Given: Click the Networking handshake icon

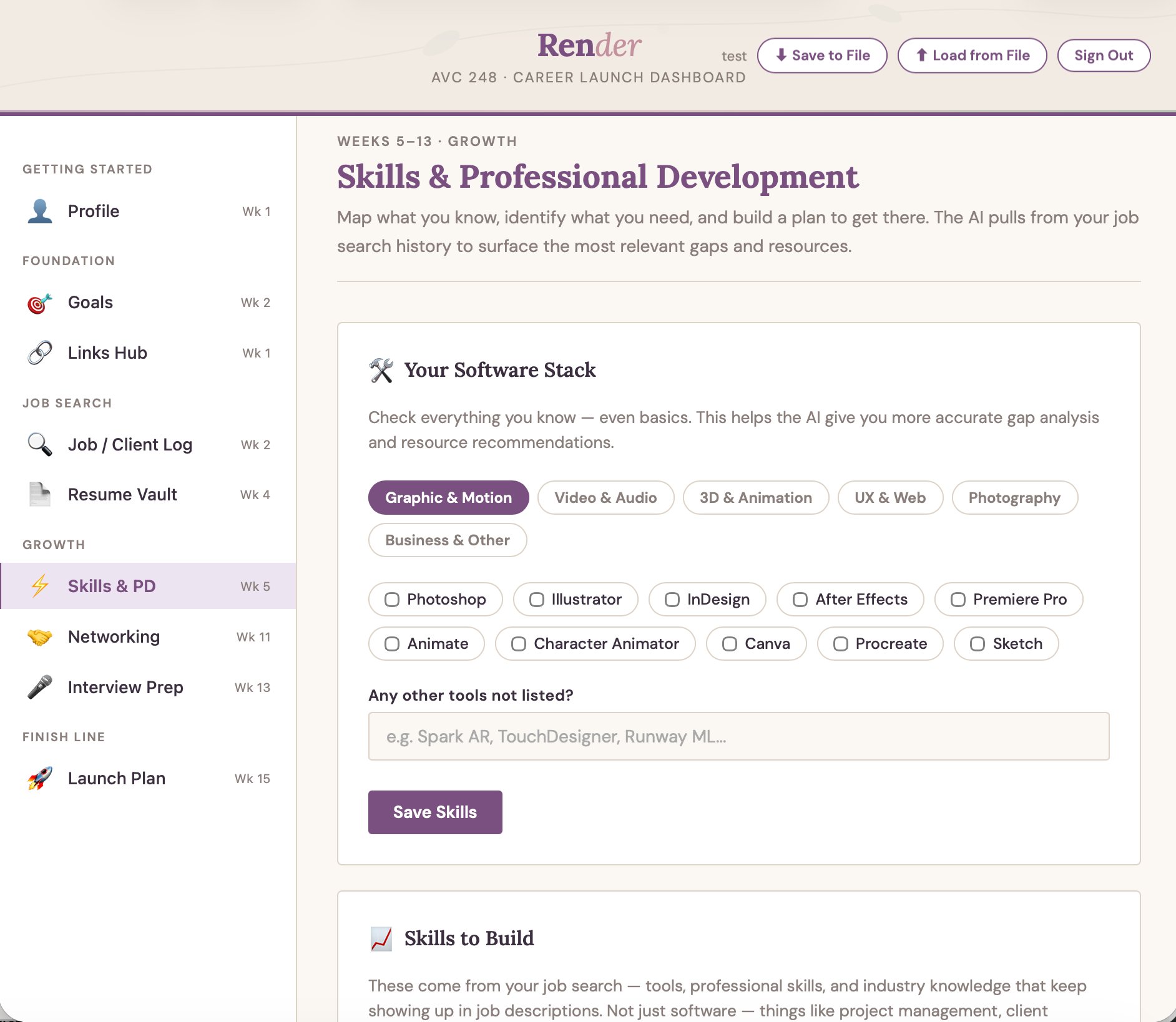Looking at the screenshot, I should [x=40, y=636].
